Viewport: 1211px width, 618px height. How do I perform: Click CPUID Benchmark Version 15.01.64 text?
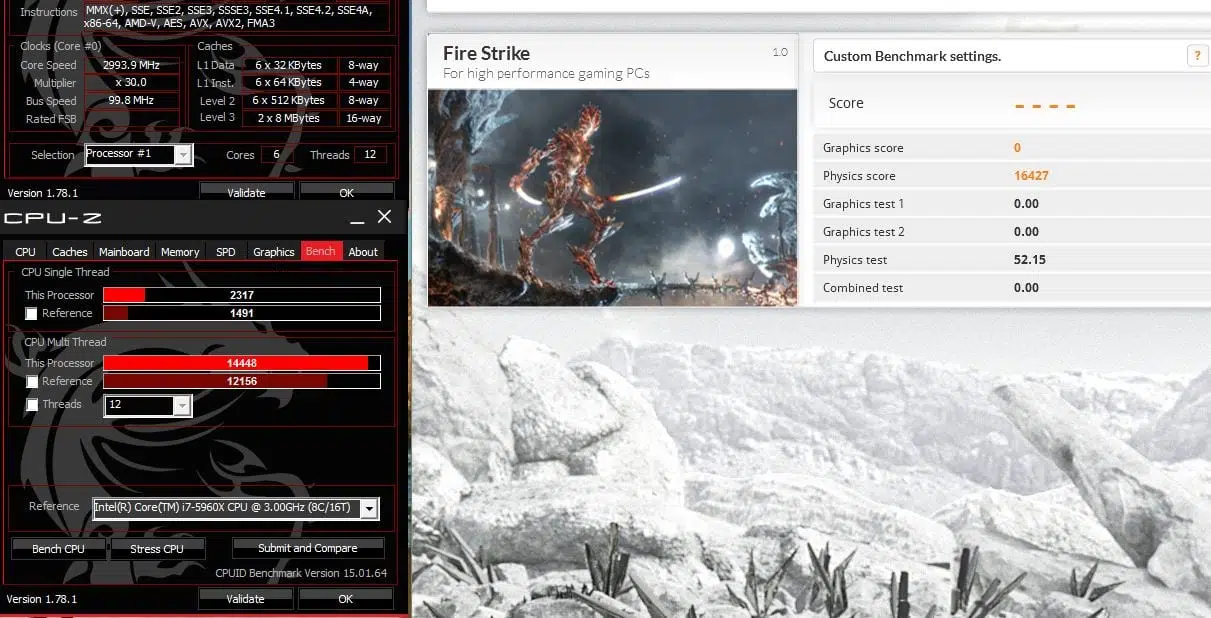[x=301, y=573]
